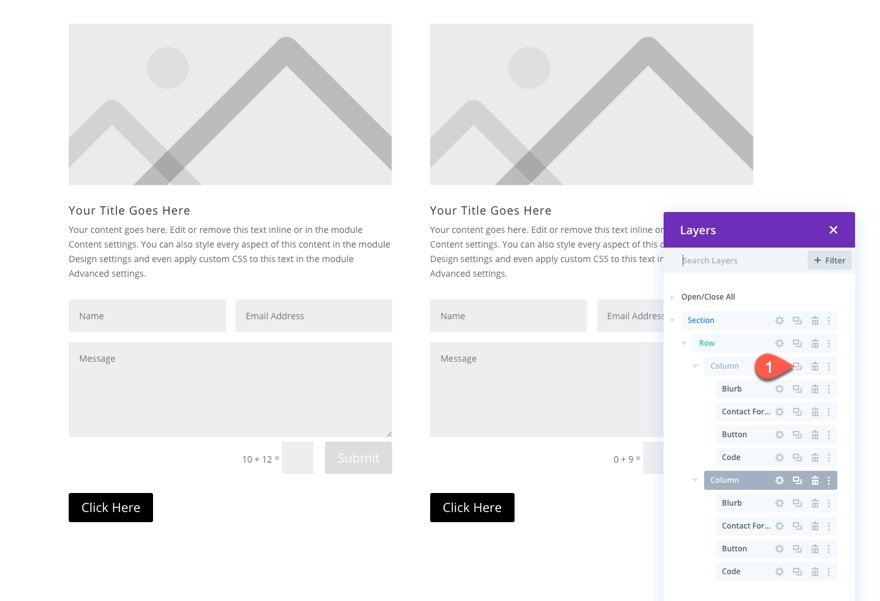The width and height of the screenshot is (880, 601).
Task: Delete second column's Code layer
Action: [x=815, y=572]
